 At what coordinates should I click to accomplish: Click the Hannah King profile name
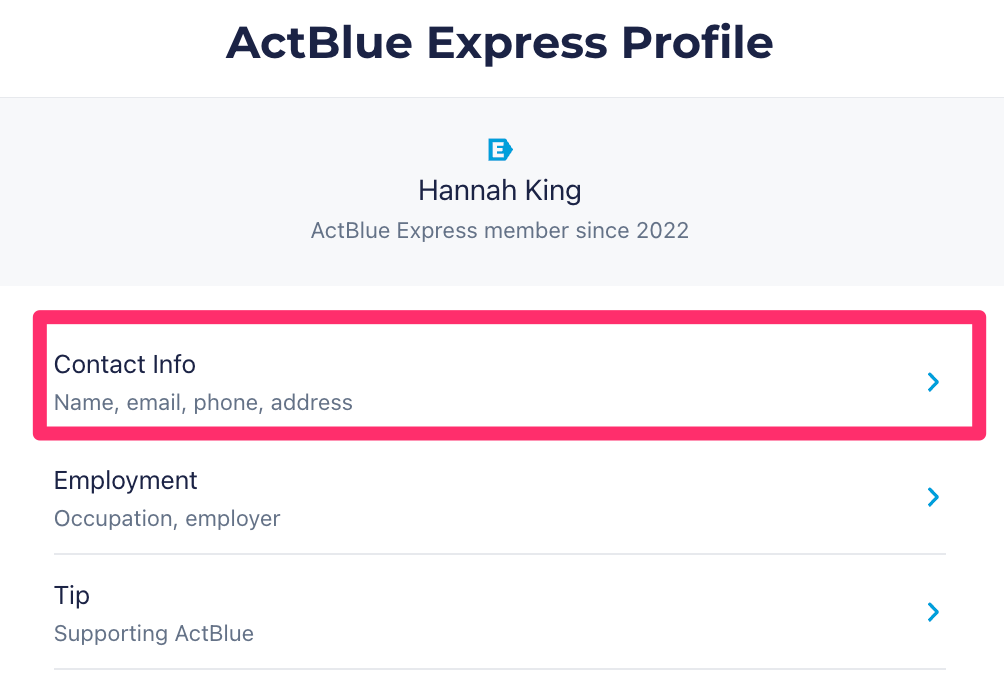click(x=500, y=190)
